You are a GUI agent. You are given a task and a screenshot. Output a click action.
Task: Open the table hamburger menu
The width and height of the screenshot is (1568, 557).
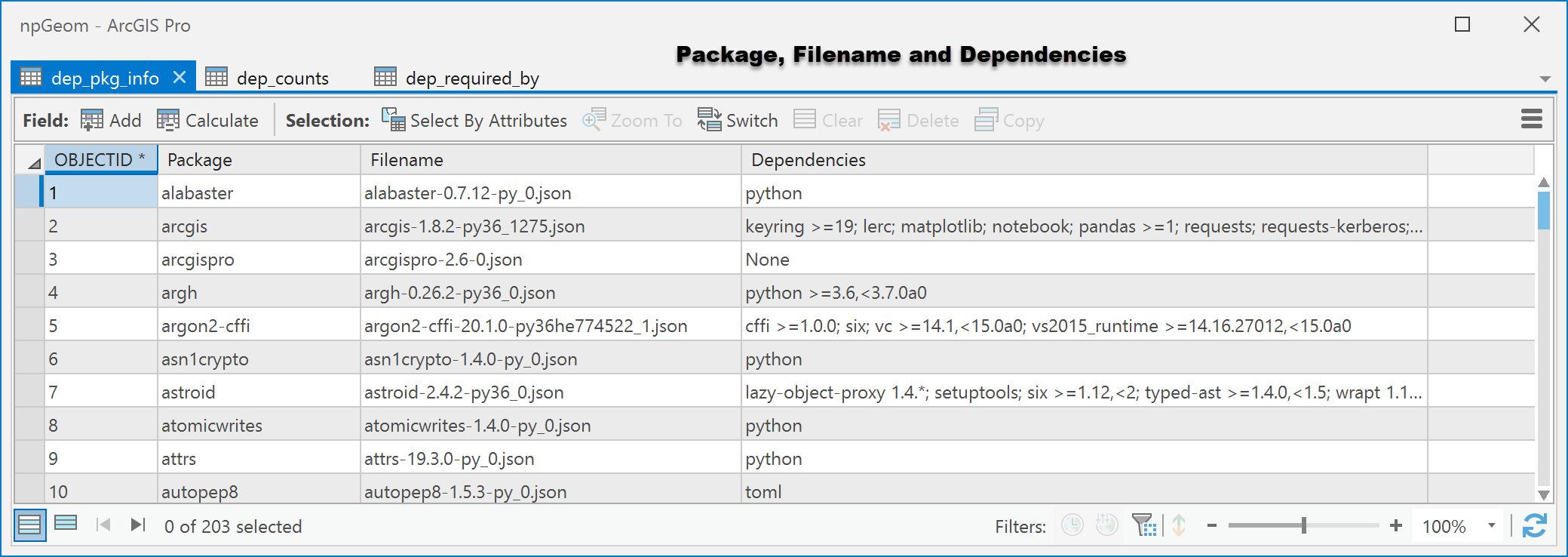click(1531, 118)
